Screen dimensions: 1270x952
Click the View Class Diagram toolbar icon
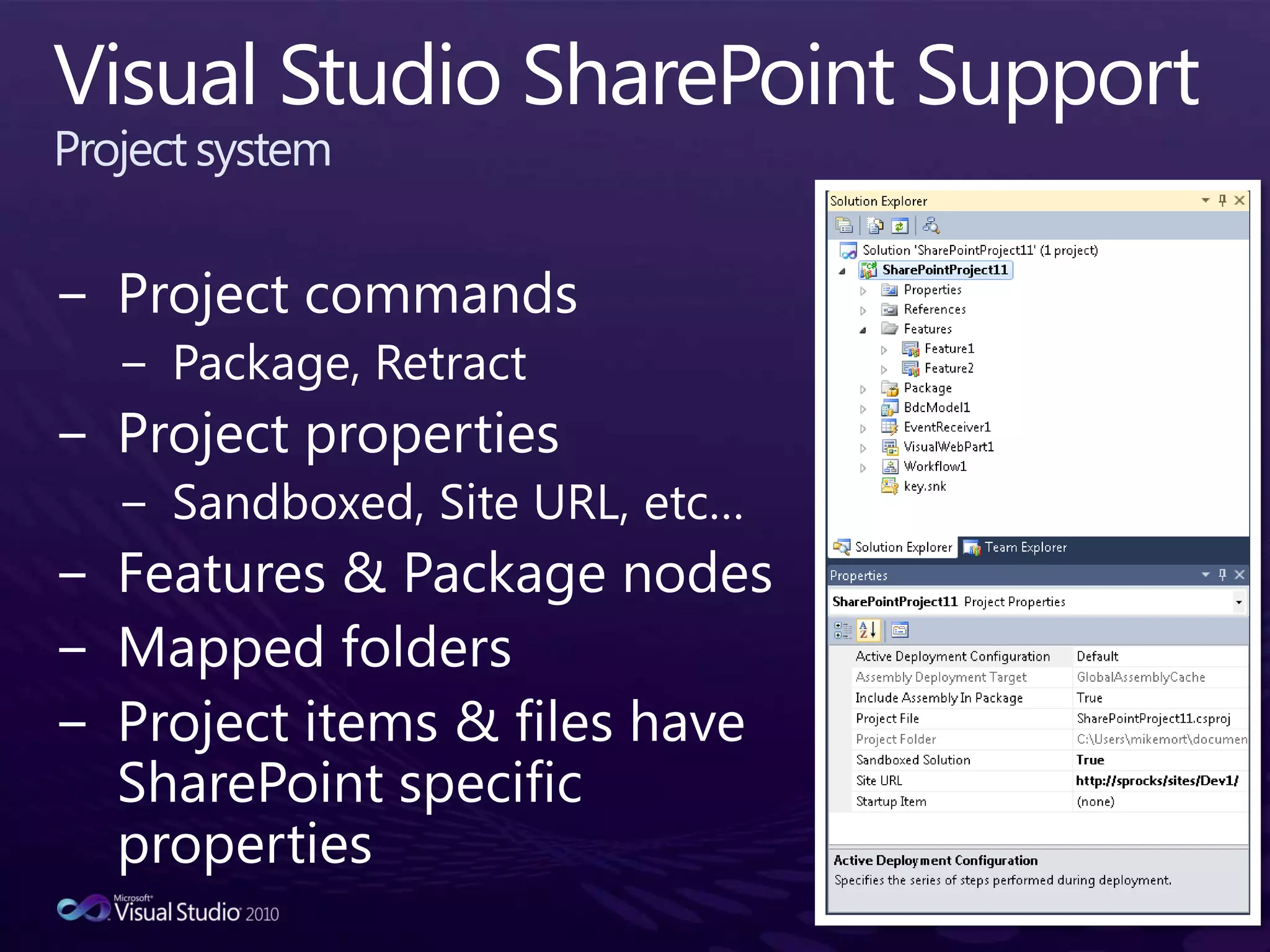click(x=931, y=226)
